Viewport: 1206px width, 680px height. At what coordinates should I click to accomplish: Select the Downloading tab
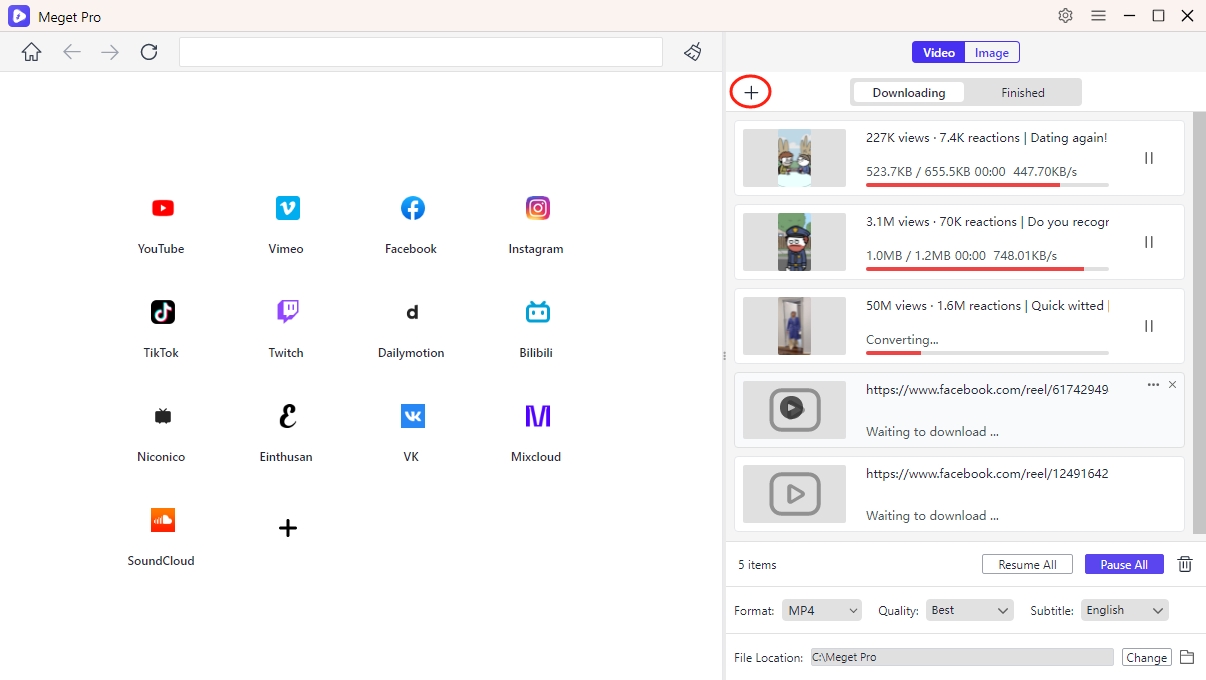pos(908,93)
